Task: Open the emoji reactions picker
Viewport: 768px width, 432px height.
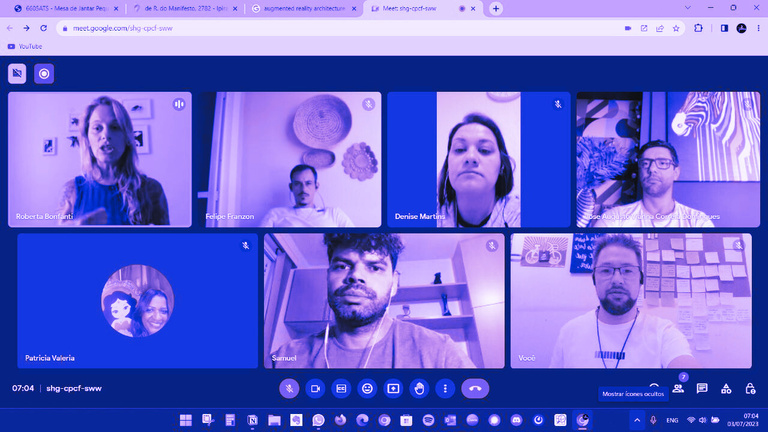Action: pyautogui.click(x=367, y=388)
